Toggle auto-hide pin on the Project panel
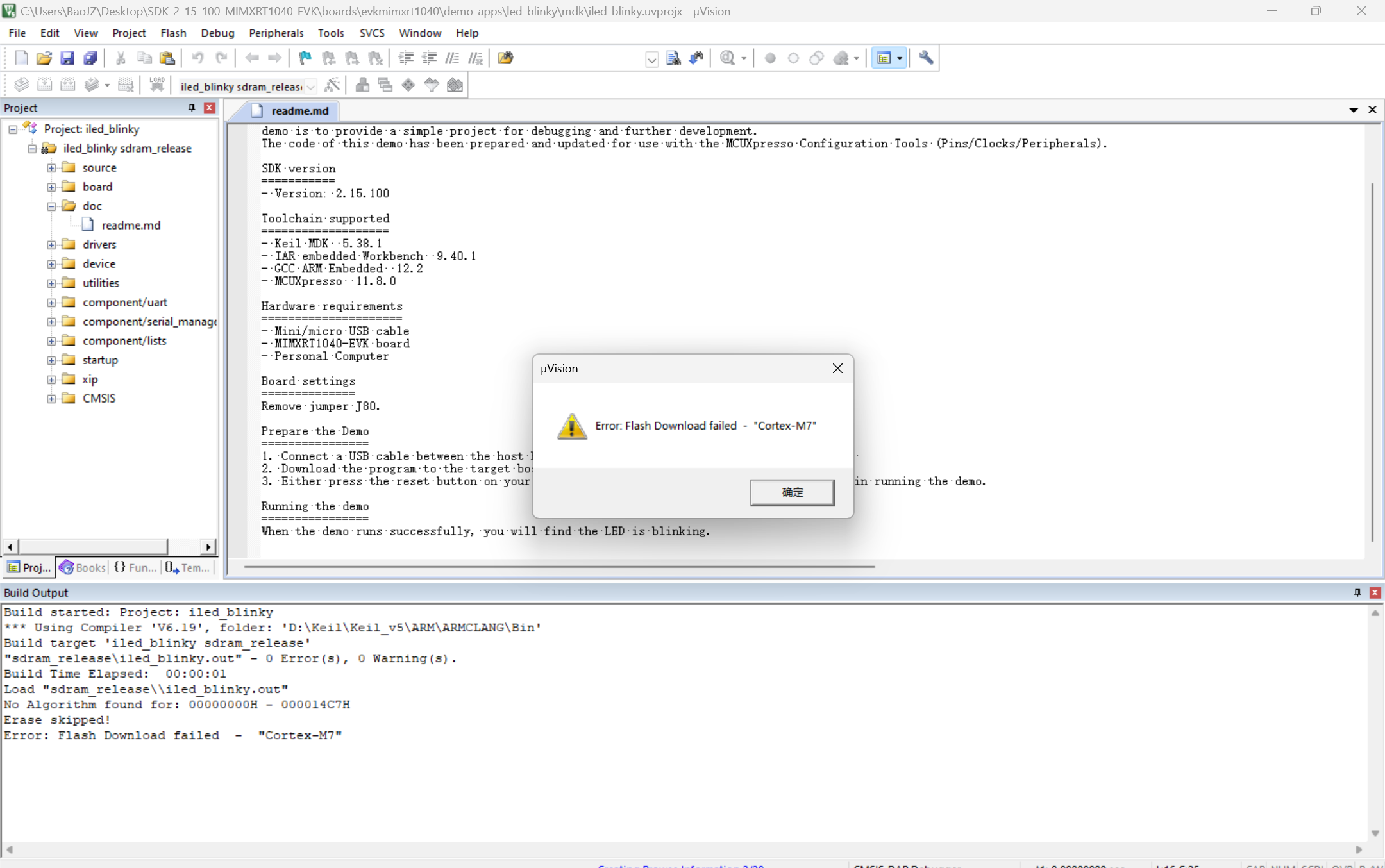The image size is (1385, 868). (x=191, y=108)
